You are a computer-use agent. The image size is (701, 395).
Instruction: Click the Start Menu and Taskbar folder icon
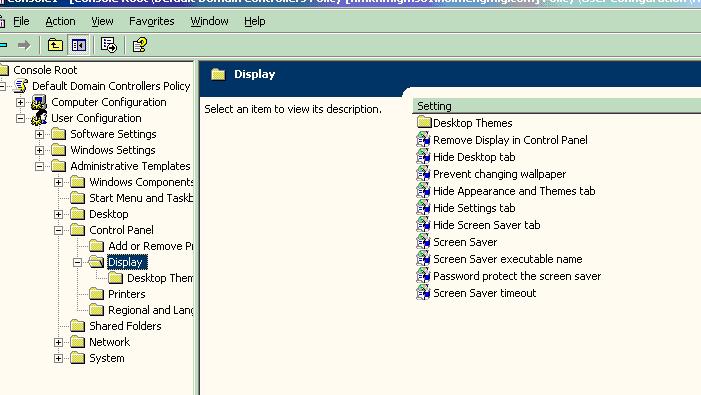pos(77,198)
